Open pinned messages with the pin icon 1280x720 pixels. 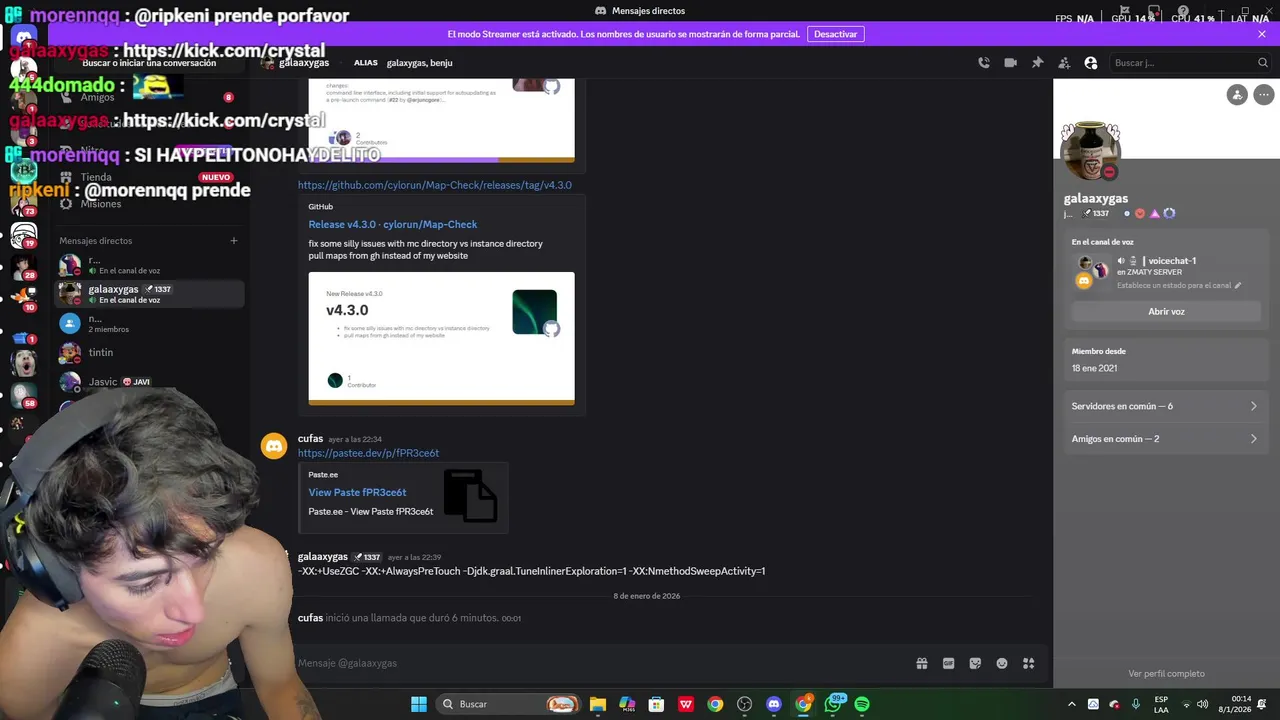(x=1037, y=63)
